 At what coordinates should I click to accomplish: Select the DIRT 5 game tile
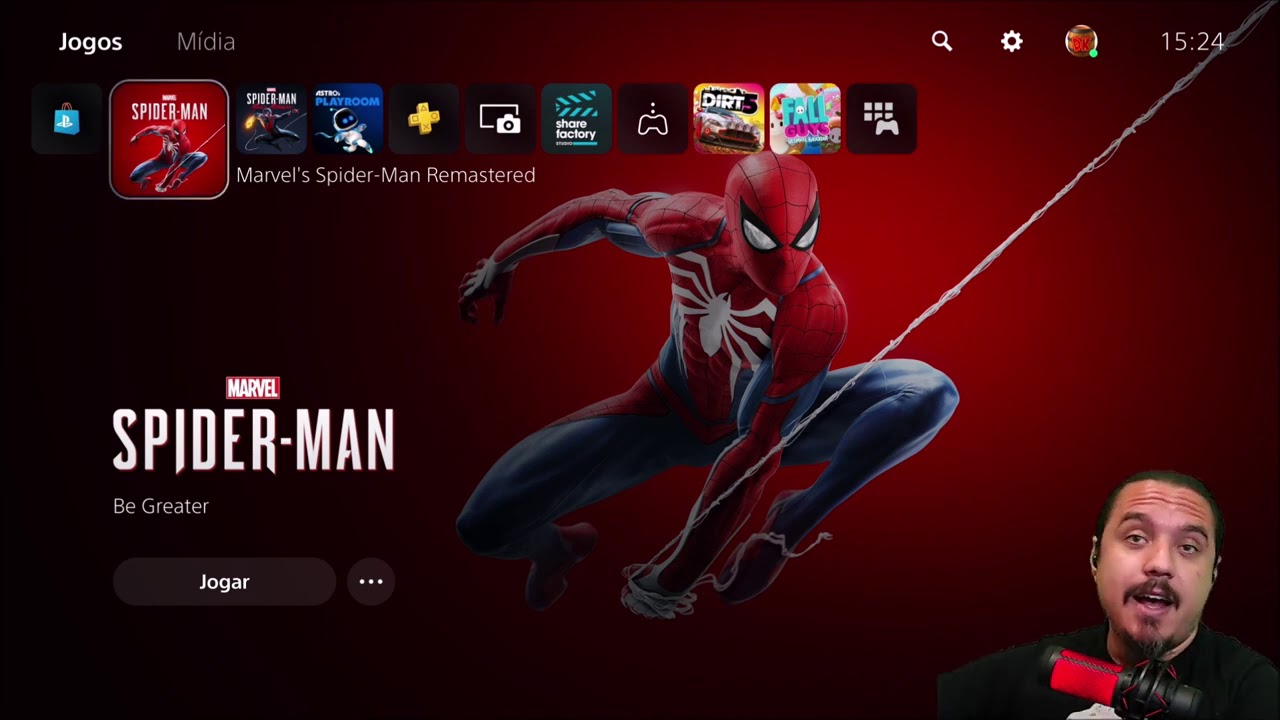coord(729,119)
